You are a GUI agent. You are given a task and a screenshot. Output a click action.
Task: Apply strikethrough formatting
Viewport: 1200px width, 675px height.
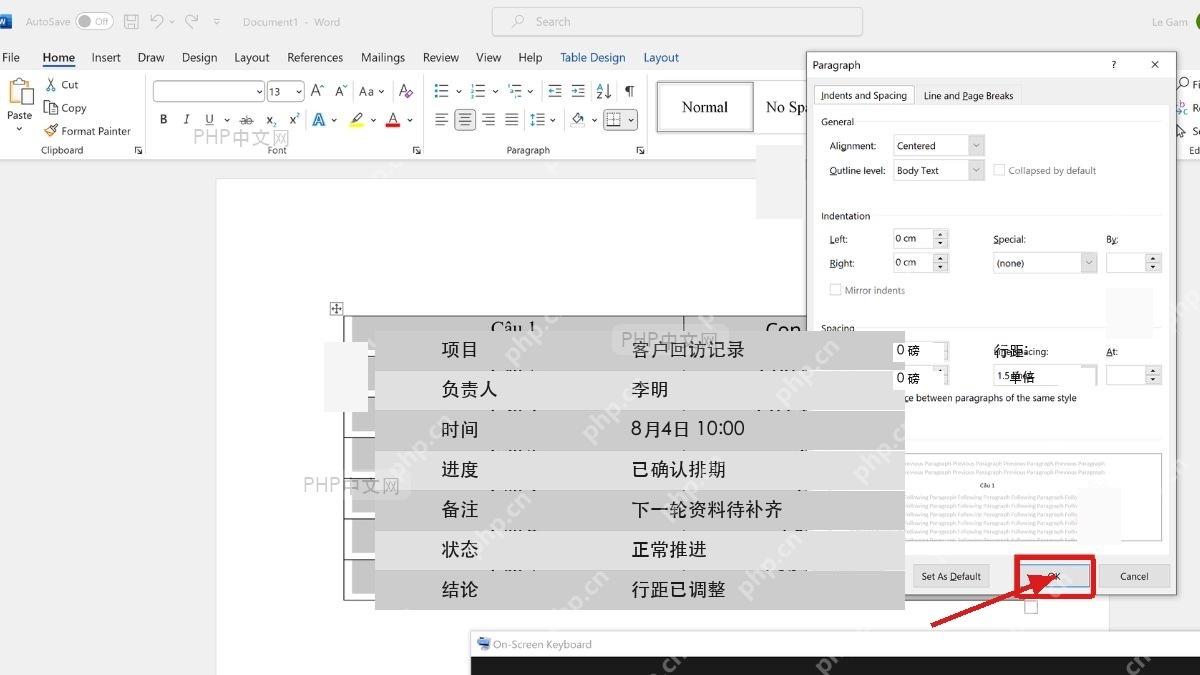tap(246, 120)
